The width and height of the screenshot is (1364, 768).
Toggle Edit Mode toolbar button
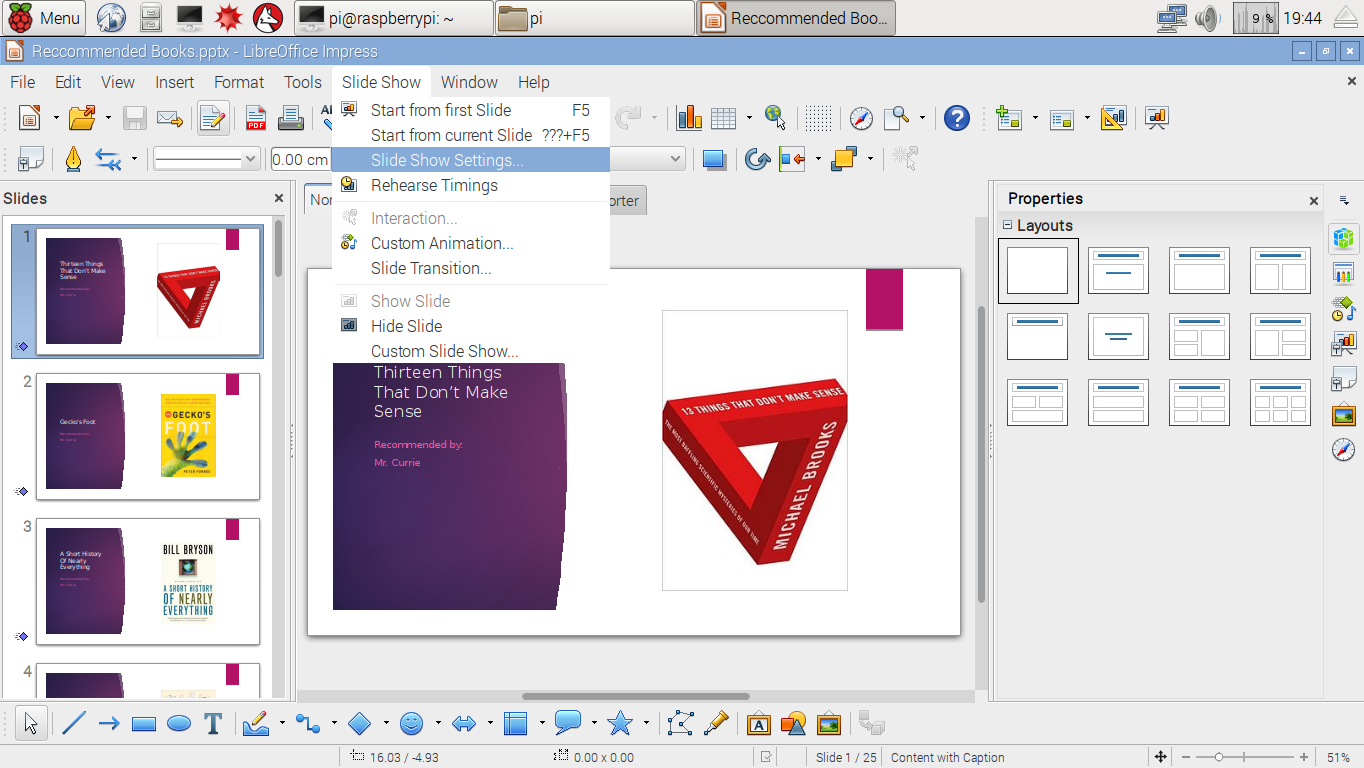click(212, 118)
